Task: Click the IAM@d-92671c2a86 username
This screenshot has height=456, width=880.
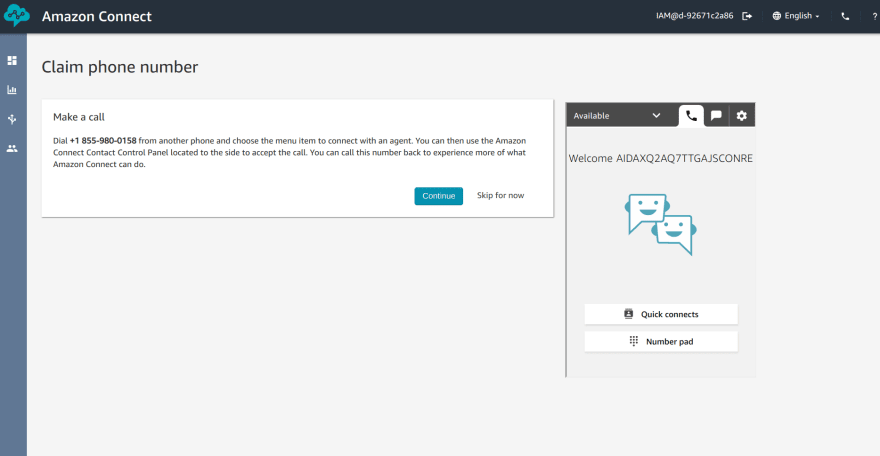Action: 694,16
